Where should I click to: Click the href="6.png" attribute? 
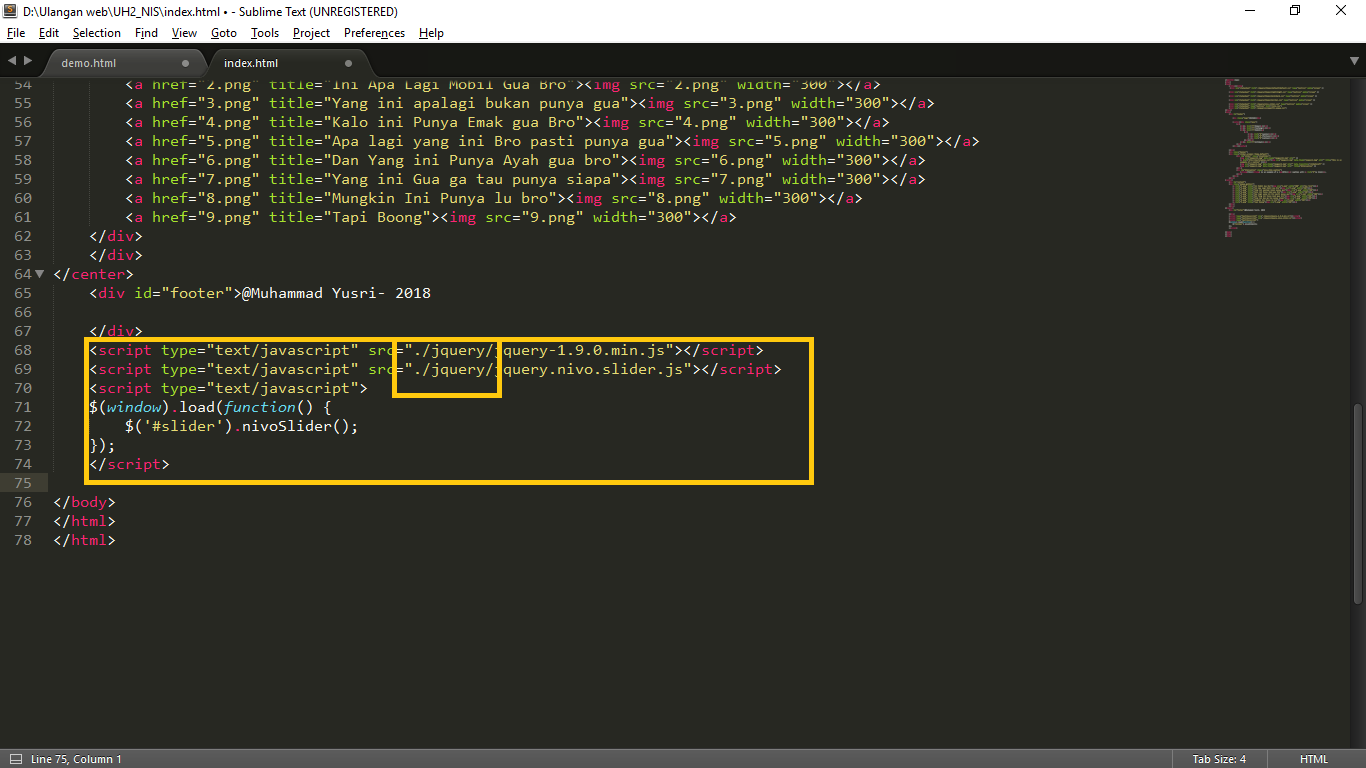206,160
